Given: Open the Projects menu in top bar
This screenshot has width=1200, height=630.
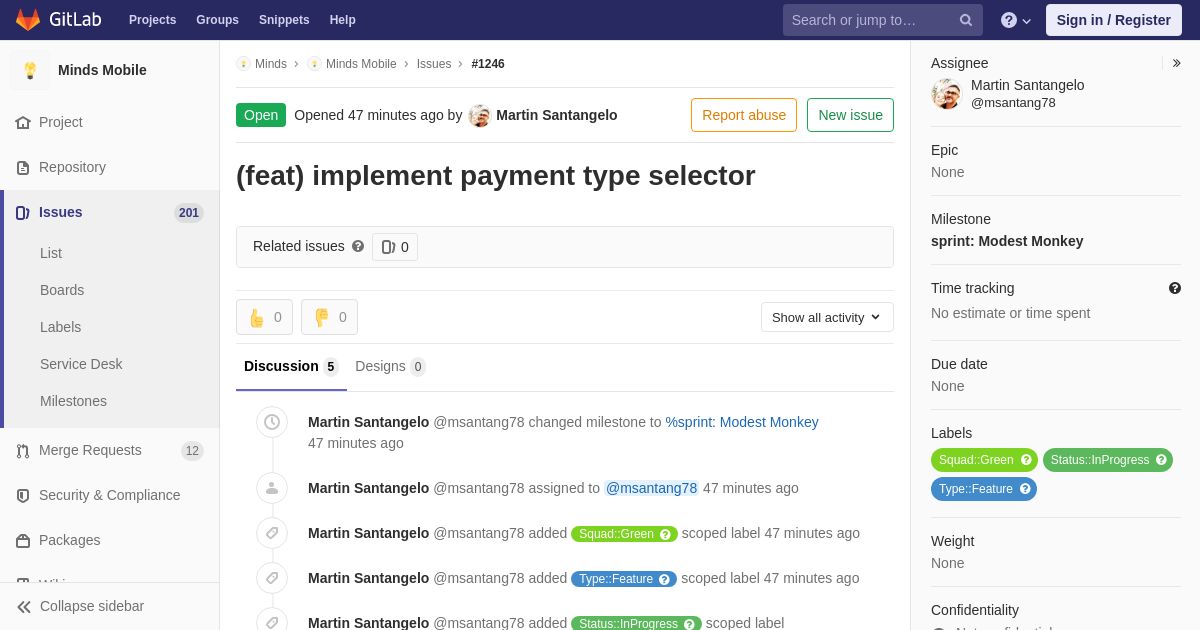Looking at the screenshot, I should coord(152,20).
